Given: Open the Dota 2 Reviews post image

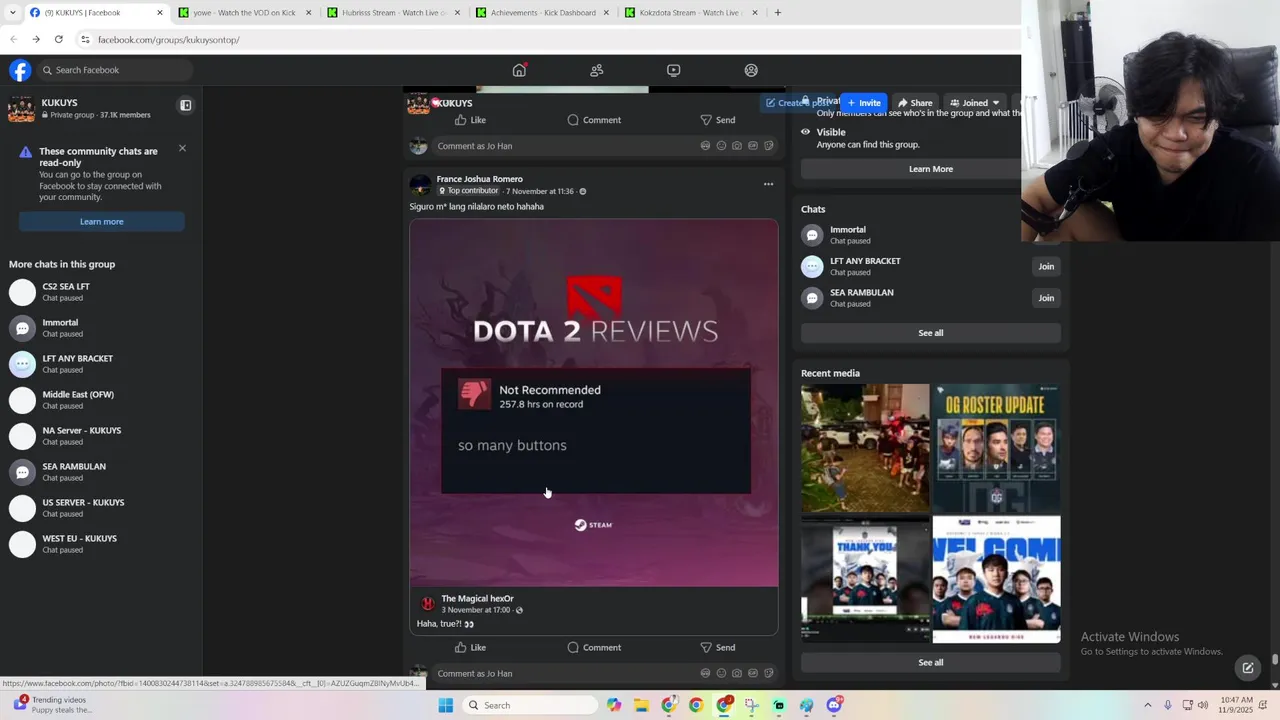Looking at the screenshot, I should tap(594, 403).
